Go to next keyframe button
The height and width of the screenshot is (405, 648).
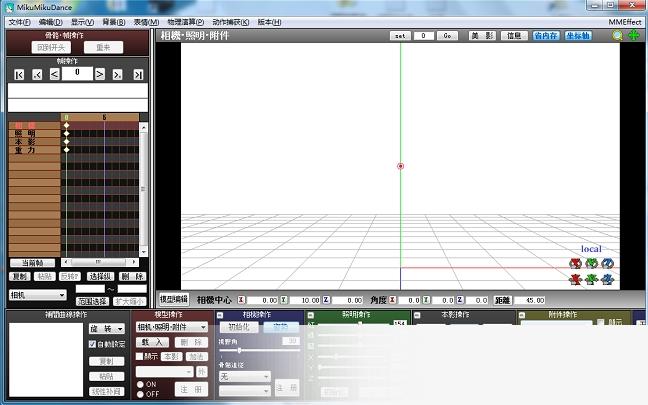(117, 74)
